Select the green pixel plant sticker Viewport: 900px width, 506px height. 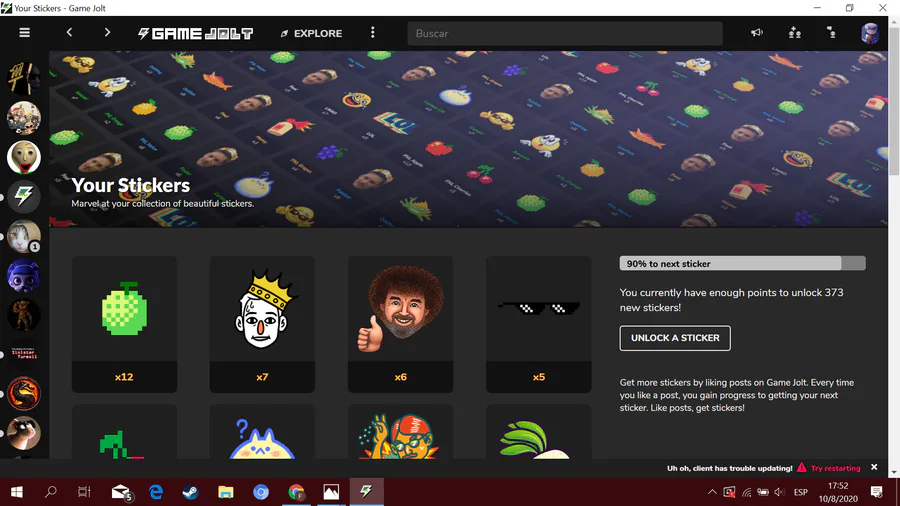point(124,431)
